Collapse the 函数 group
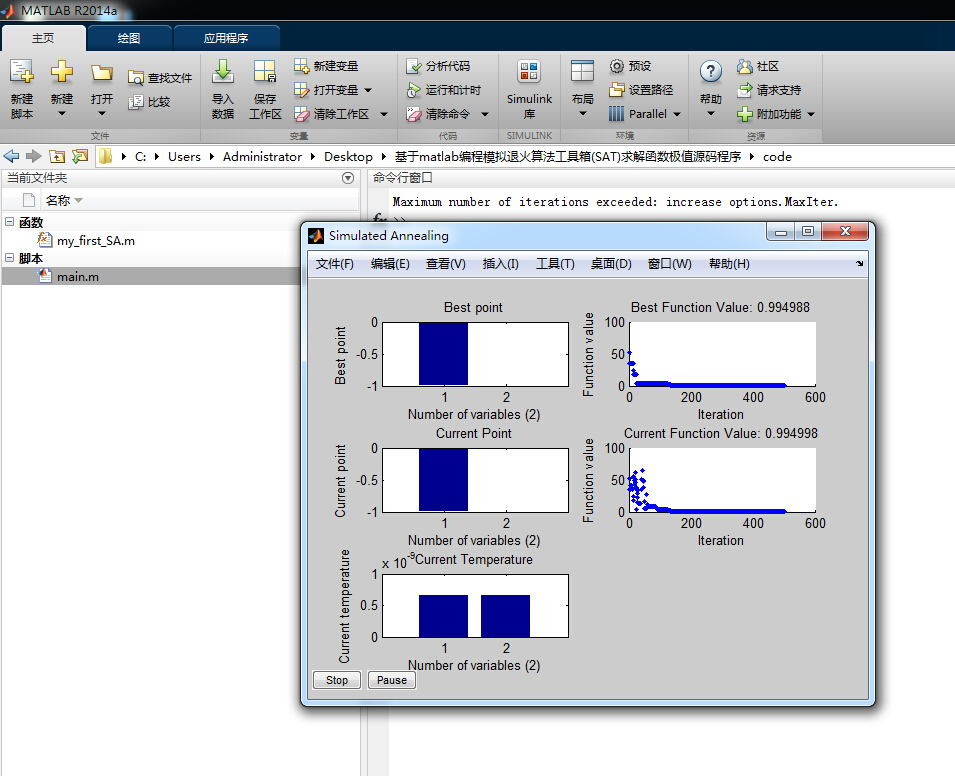 tap(9, 222)
